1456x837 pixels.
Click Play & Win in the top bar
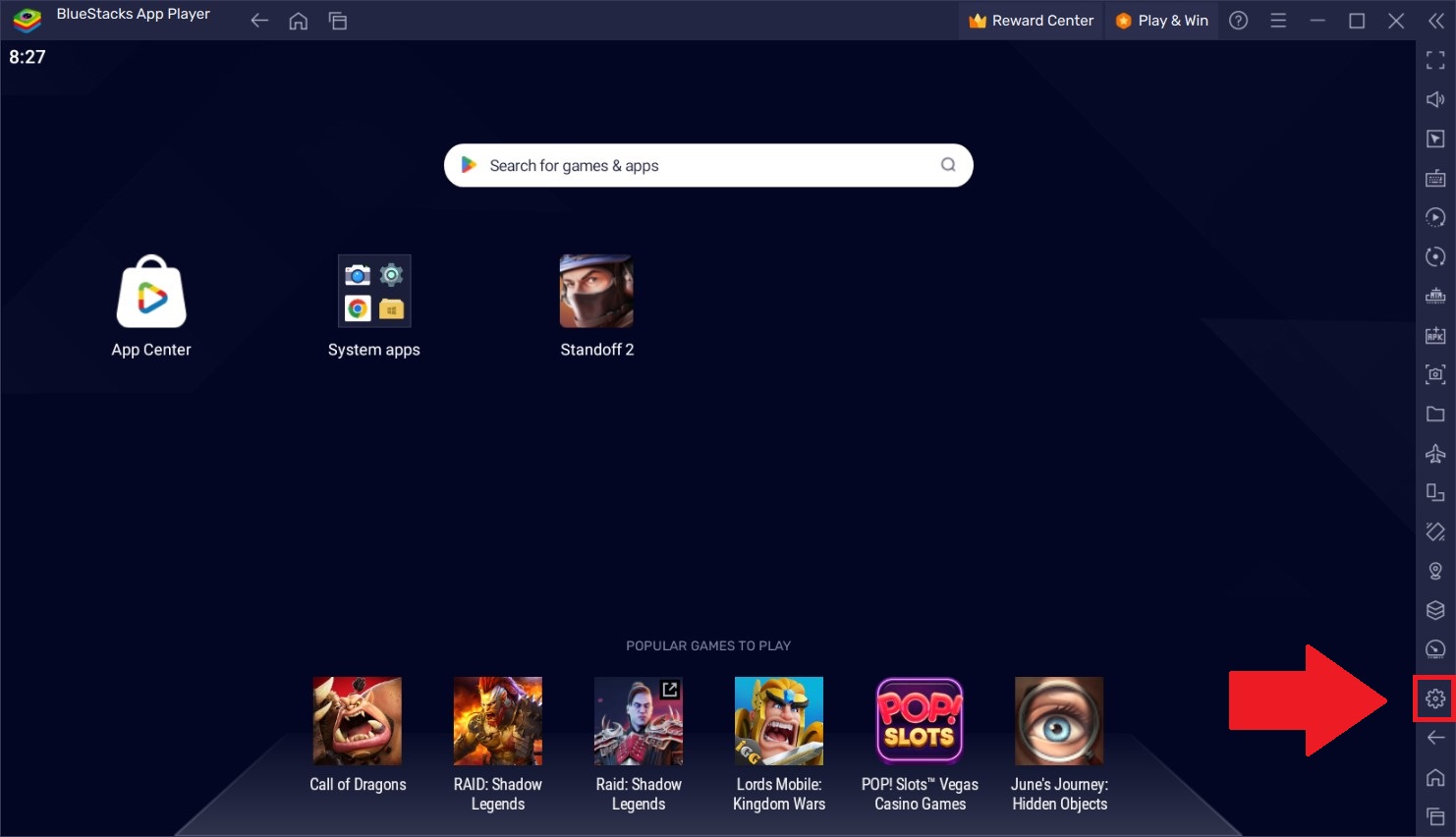tap(1161, 20)
